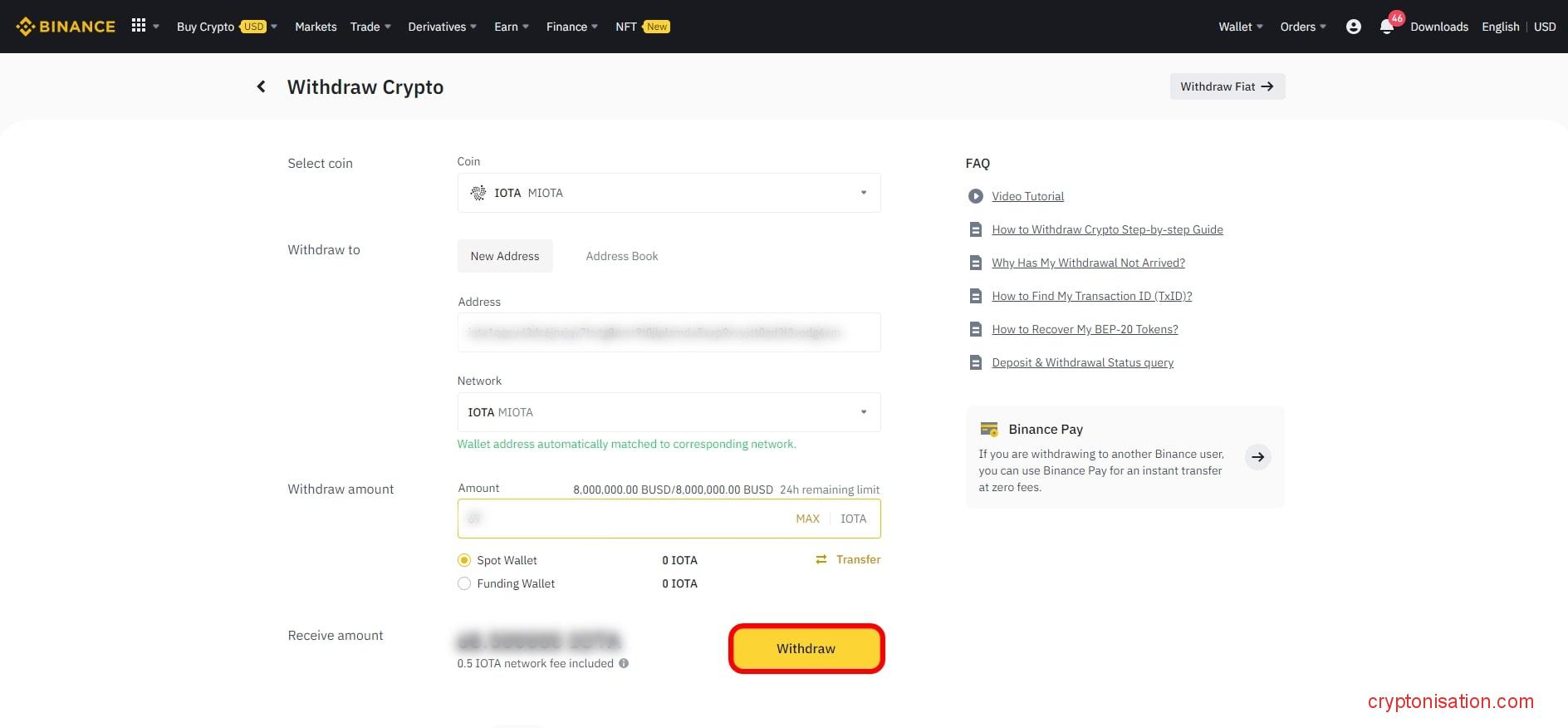Click document icon beside Step-by-step Guide
Screen dimensions: 1568x728
[976, 229]
